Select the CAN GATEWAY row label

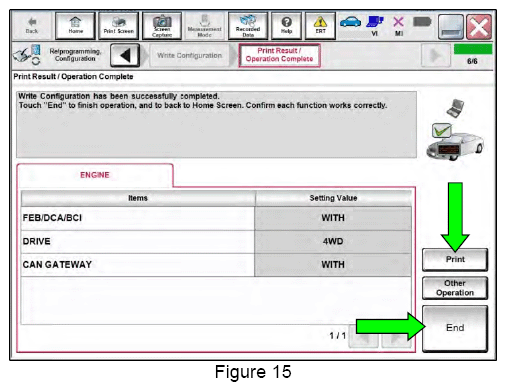point(57,265)
